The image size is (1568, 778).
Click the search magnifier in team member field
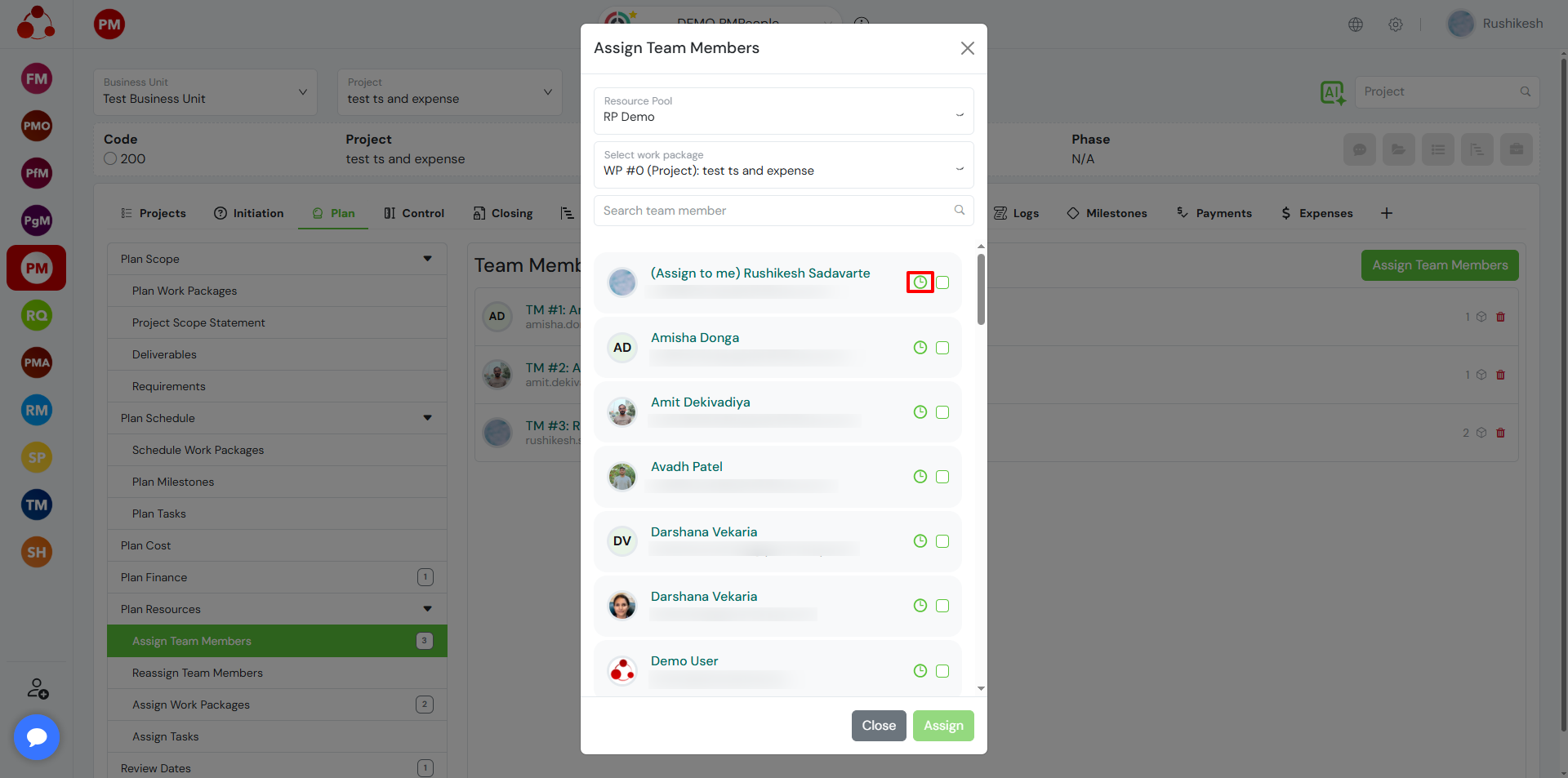(x=960, y=211)
